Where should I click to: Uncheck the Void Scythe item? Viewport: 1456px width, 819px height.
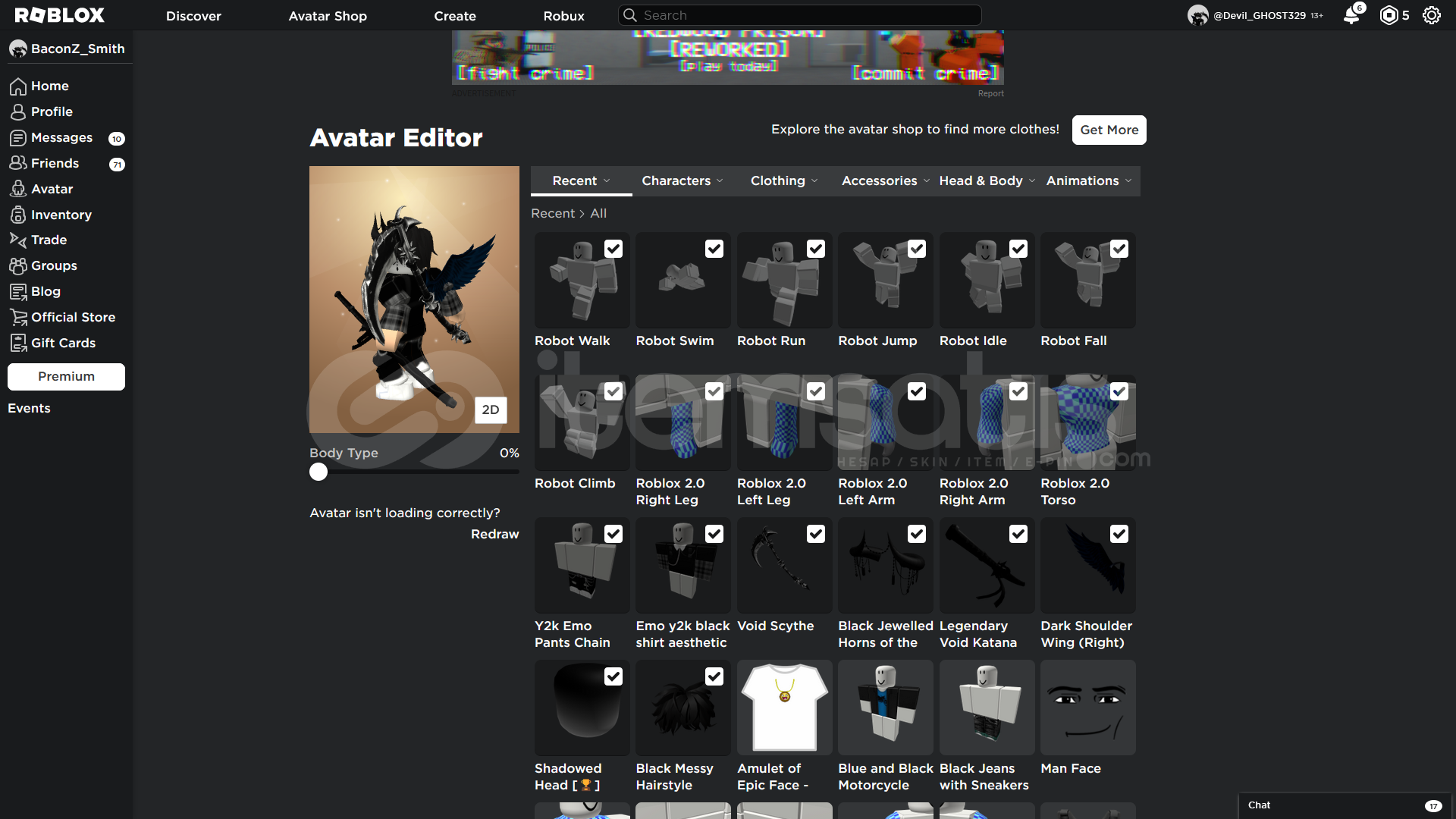pos(815,534)
